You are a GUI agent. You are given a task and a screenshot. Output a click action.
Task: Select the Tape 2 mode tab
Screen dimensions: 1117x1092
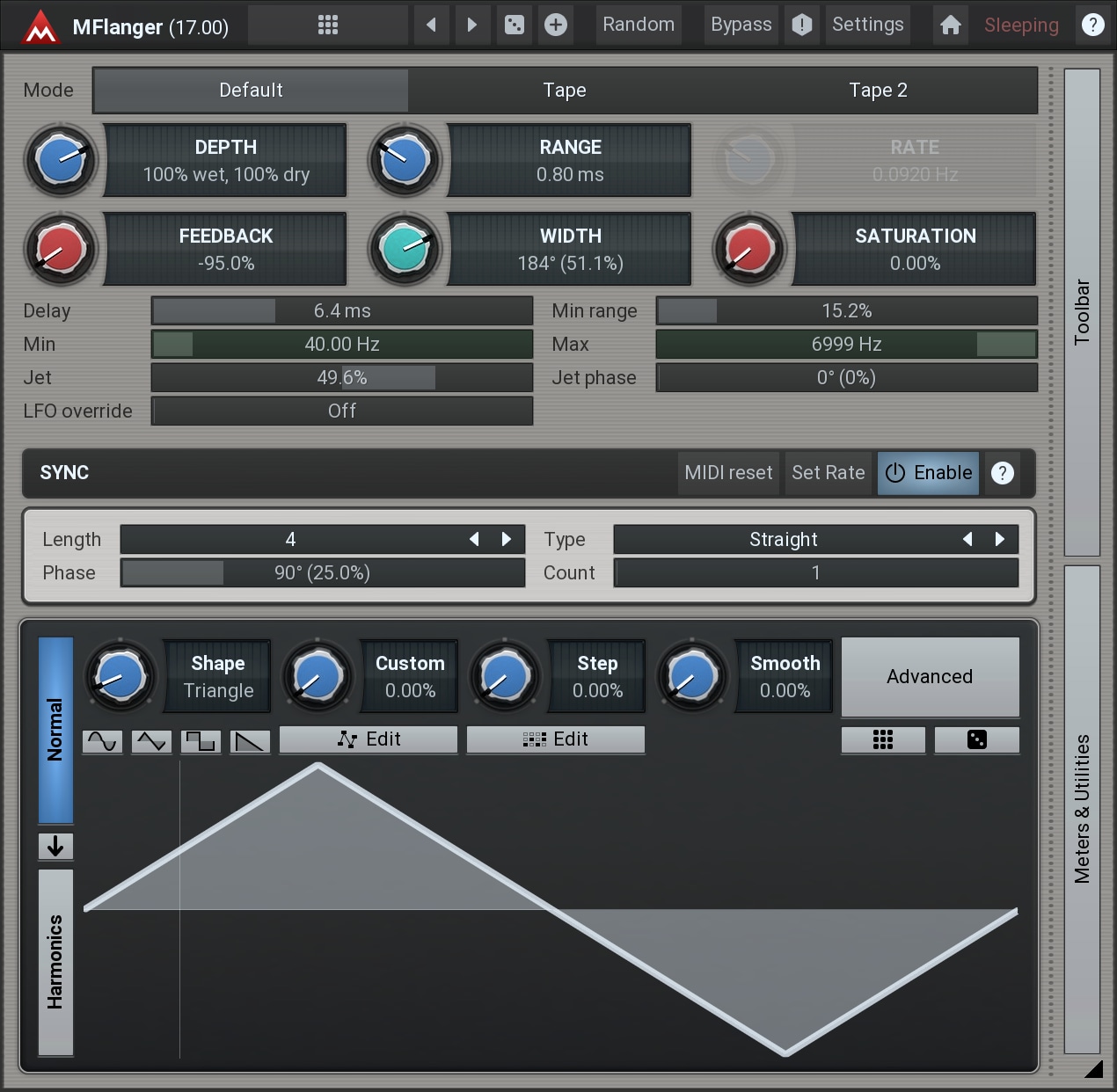878,91
